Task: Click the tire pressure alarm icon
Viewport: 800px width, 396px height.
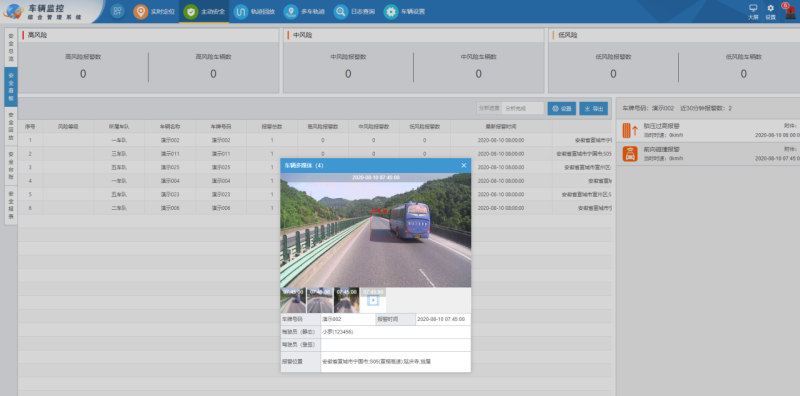Action: 630,131
